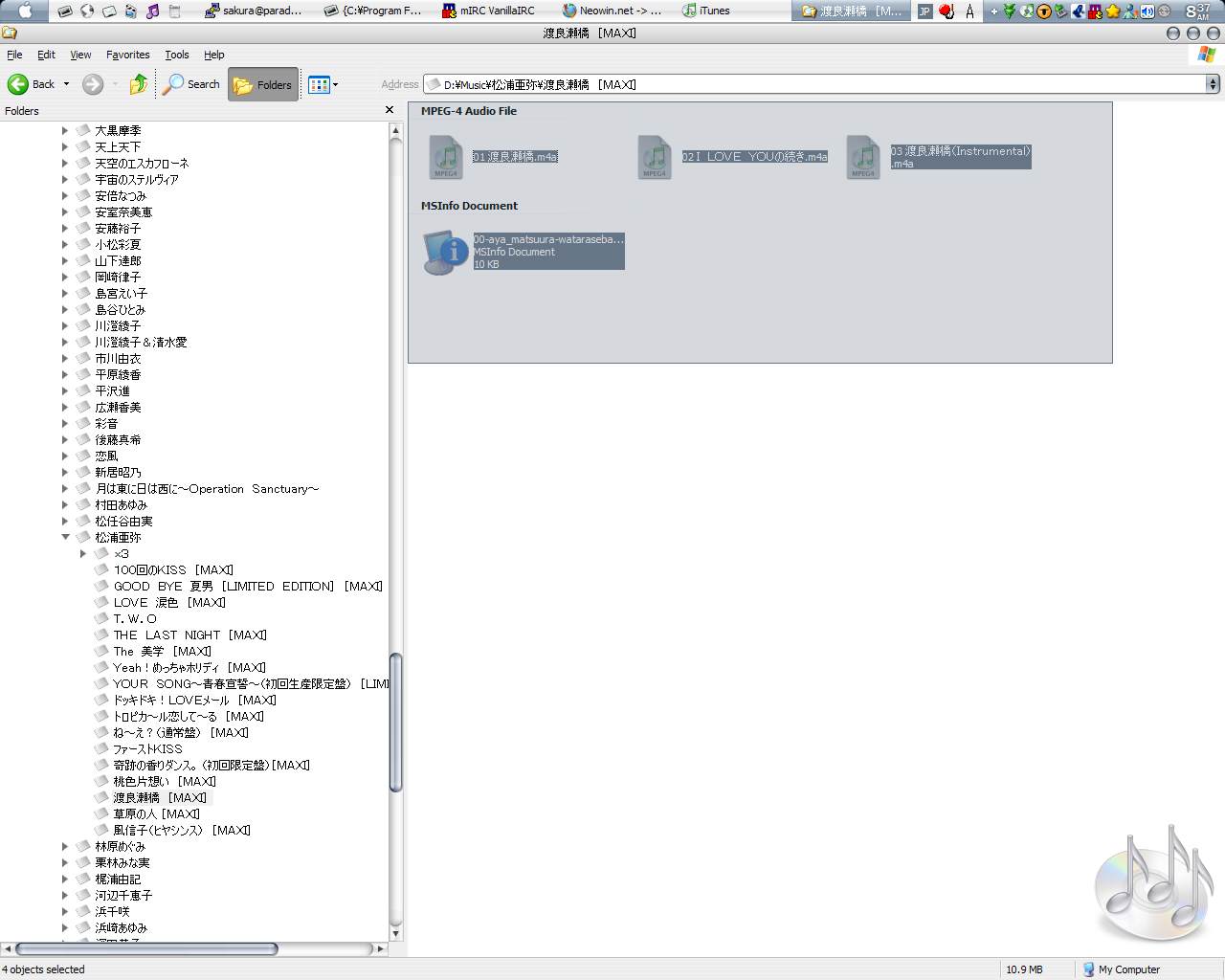This screenshot has height=980, width=1225.
Task: Select the 03 渡良瀬橋(Instrumental).m4a file icon
Action: tap(863, 157)
